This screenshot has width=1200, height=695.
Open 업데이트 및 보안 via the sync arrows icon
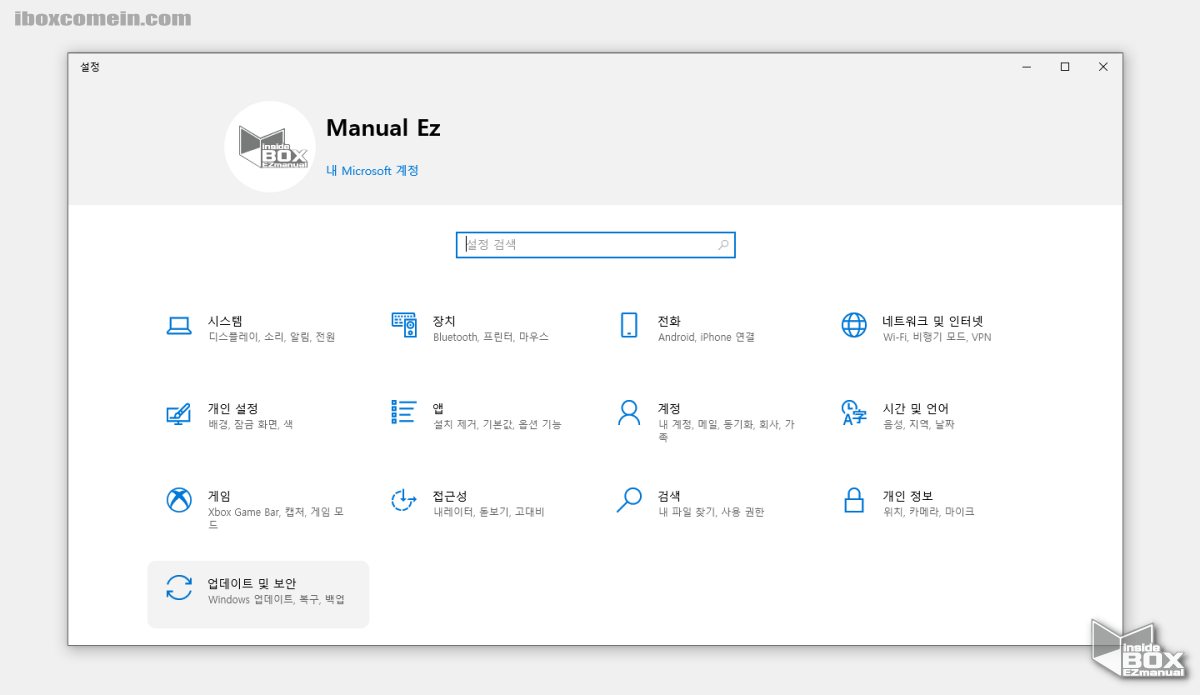pyautogui.click(x=178, y=588)
